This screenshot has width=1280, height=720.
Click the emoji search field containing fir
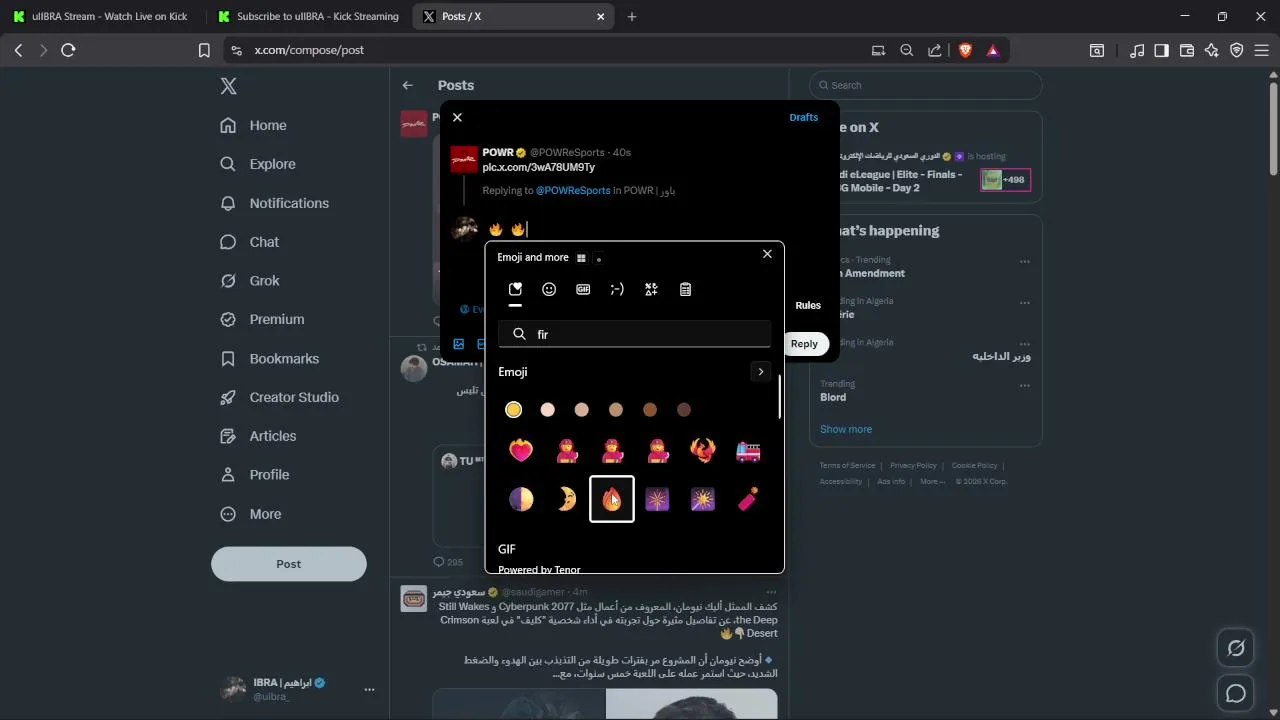[x=635, y=334]
